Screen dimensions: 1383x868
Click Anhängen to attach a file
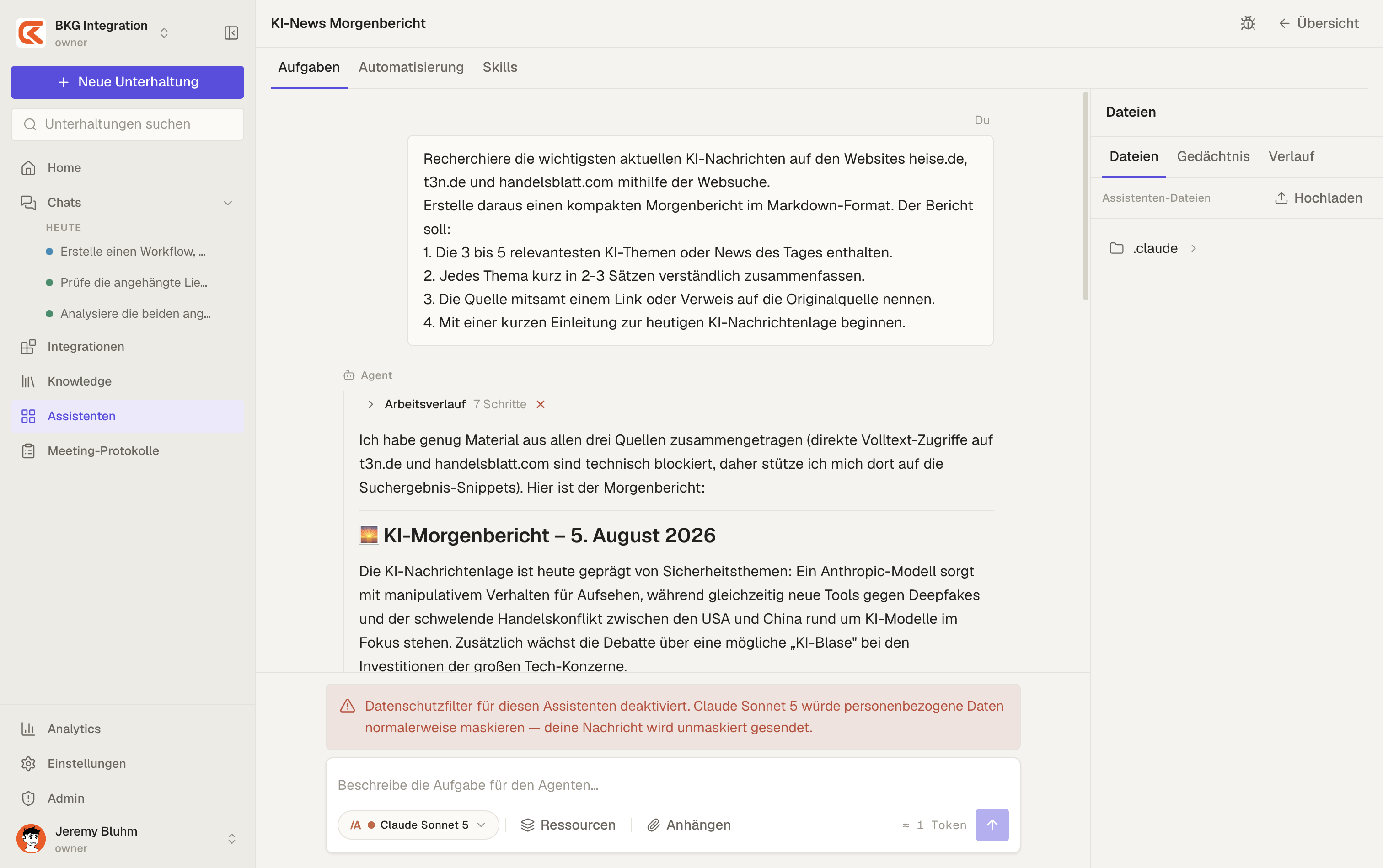tap(689, 825)
